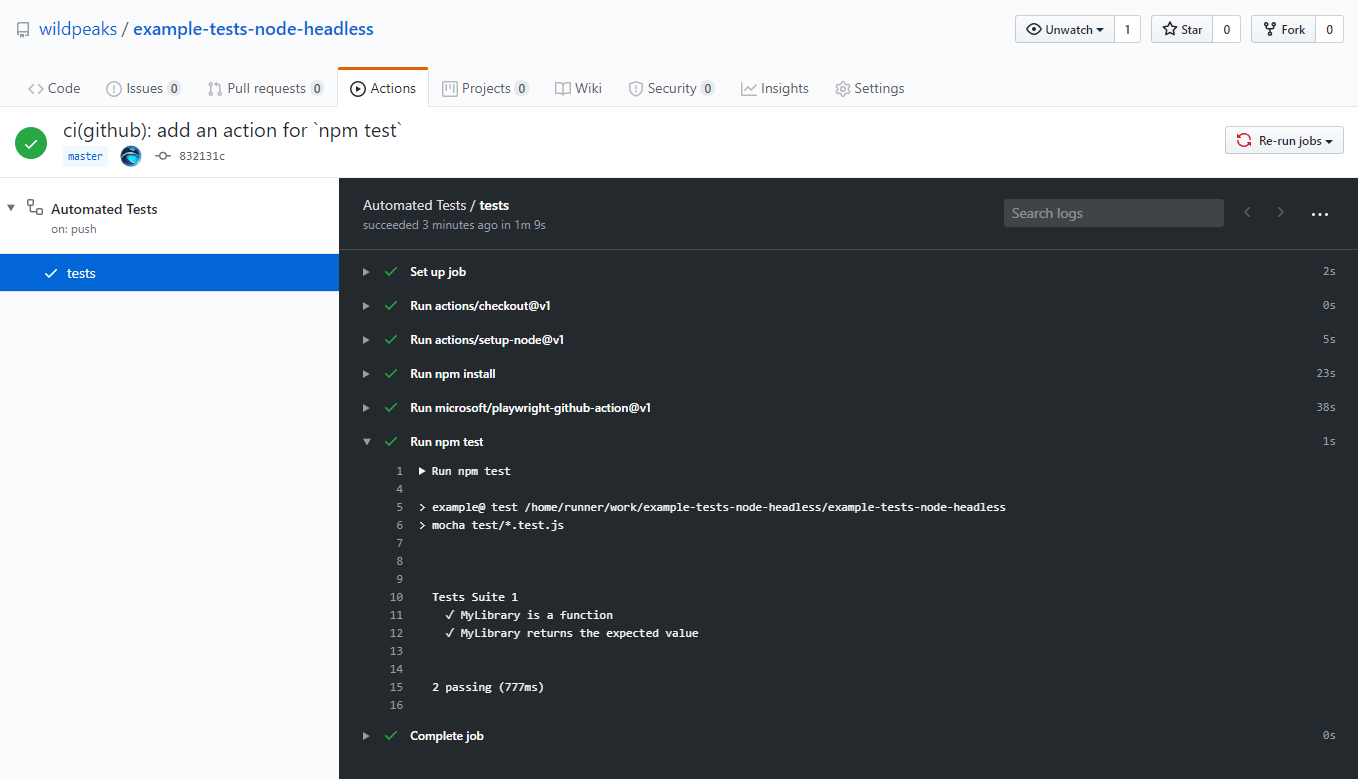Click the forks count 0
This screenshot has height=779, width=1358.
(1329, 29)
